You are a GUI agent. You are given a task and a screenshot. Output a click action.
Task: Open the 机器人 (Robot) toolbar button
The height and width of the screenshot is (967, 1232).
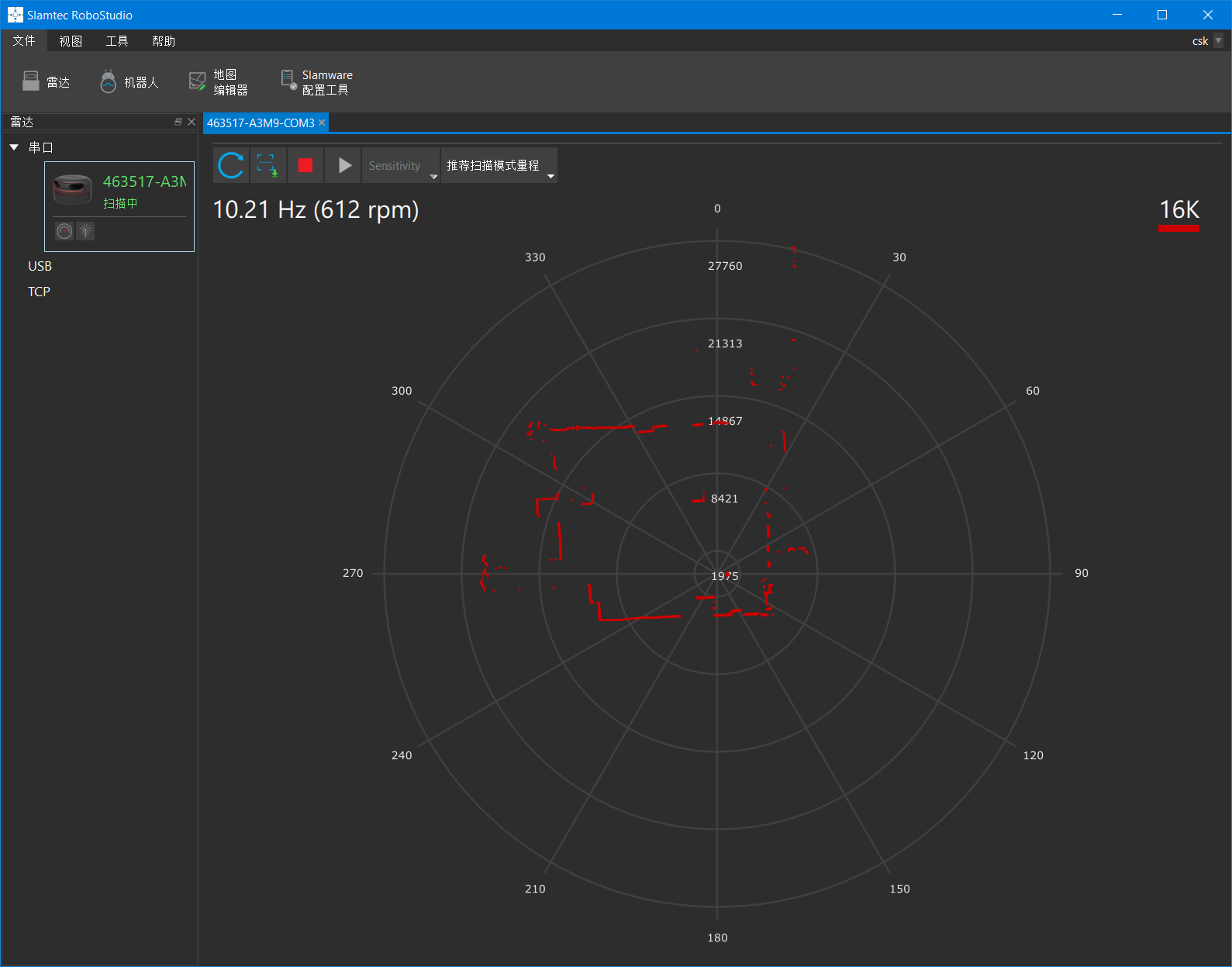(x=129, y=82)
